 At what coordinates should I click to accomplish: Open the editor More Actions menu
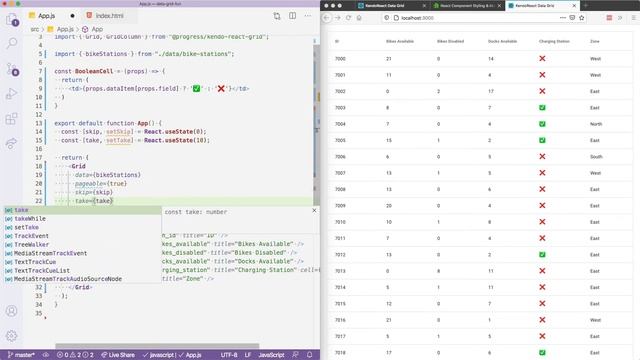click(308, 16)
